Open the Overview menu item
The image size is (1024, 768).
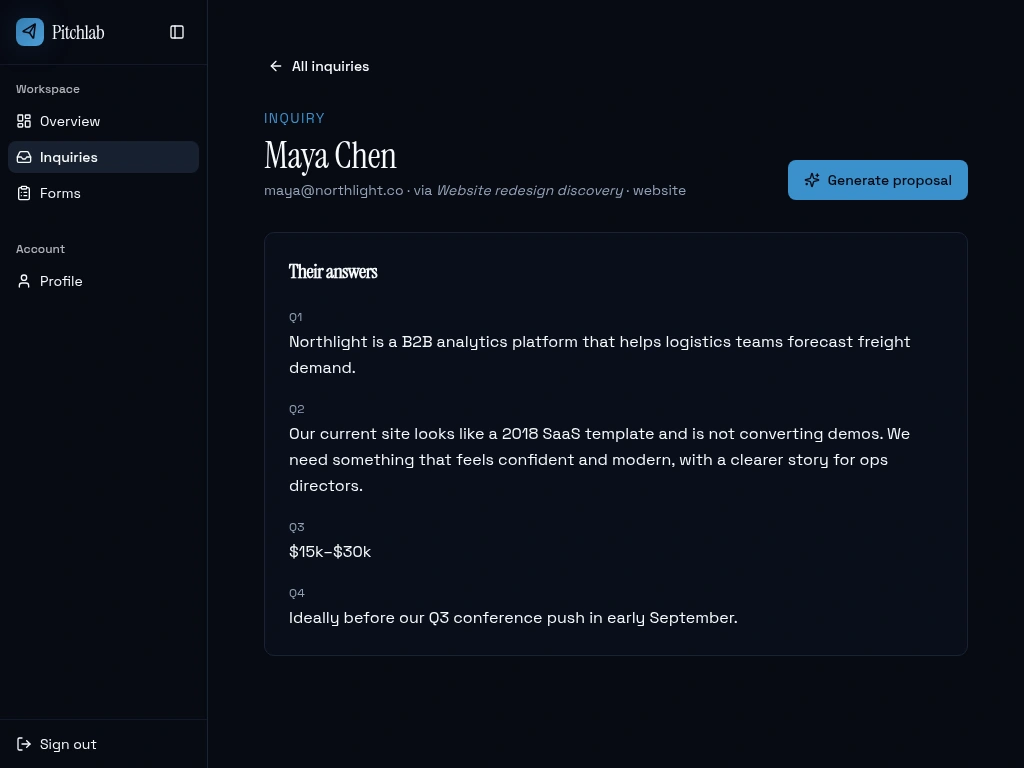pyautogui.click(x=70, y=121)
